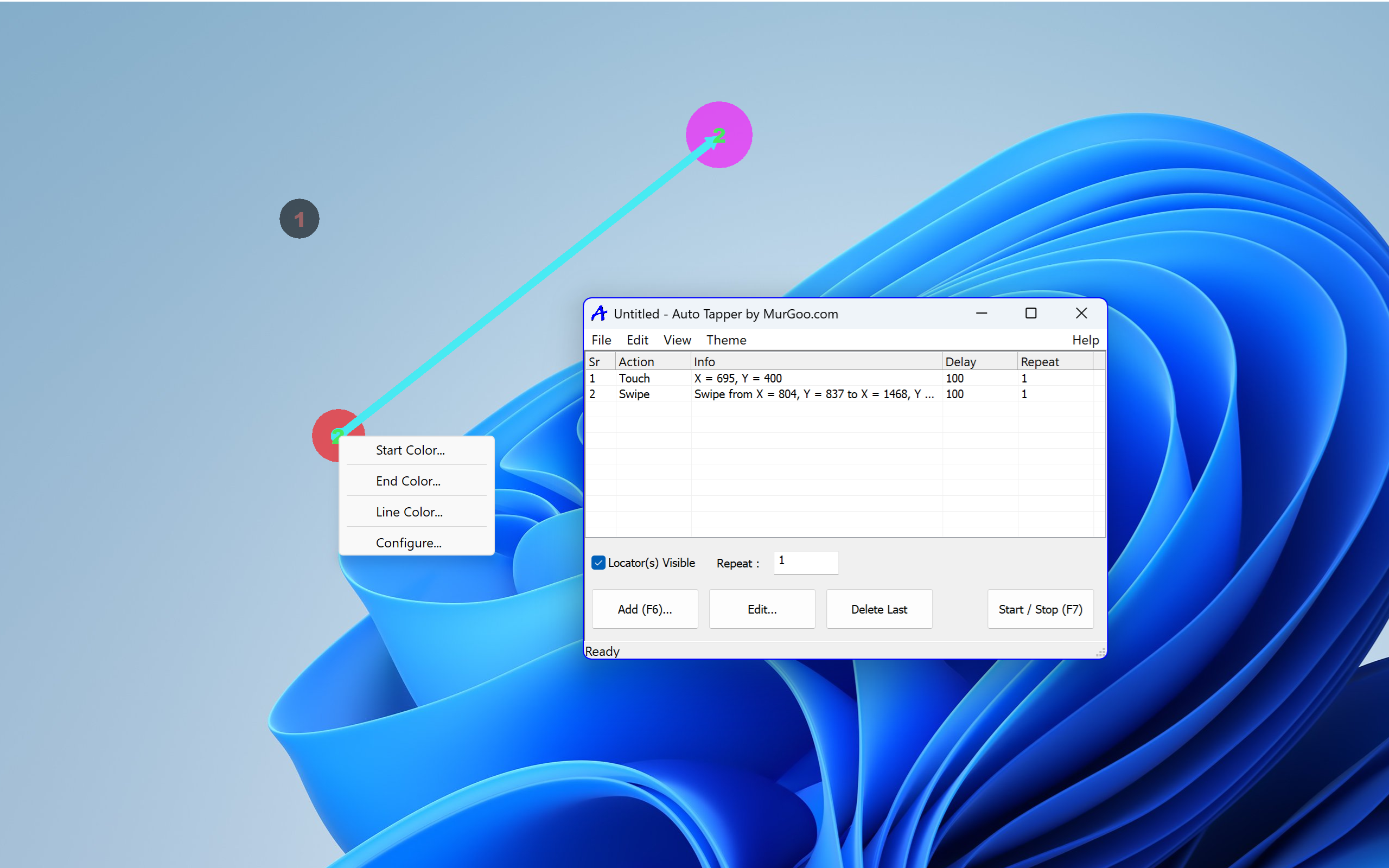
Task: Open the Help menu
Action: click(x=1085, y=340)
